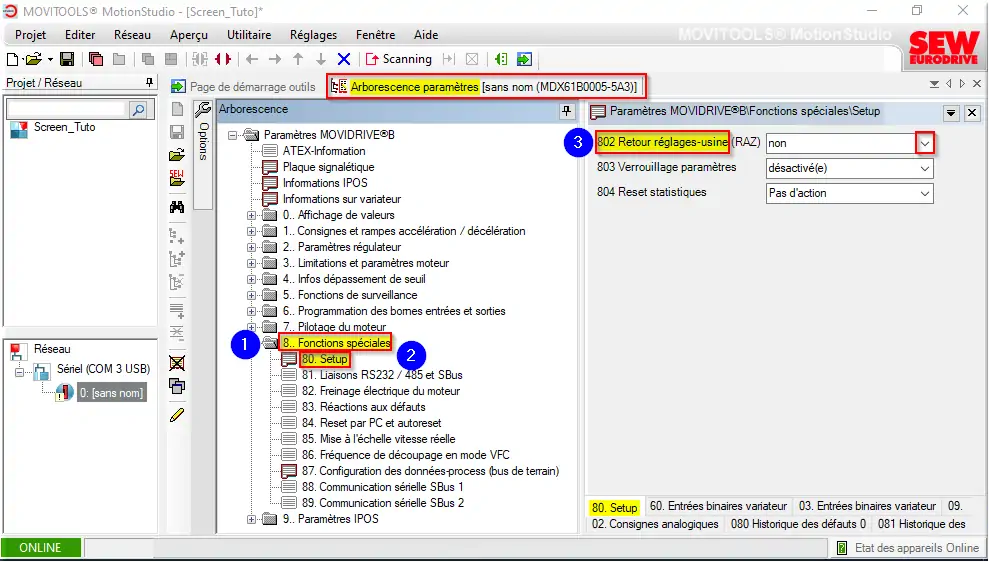Screen dimensions: 989x562
Task: Select ATEX-Information tree item
Action: (x=324, y=151)
